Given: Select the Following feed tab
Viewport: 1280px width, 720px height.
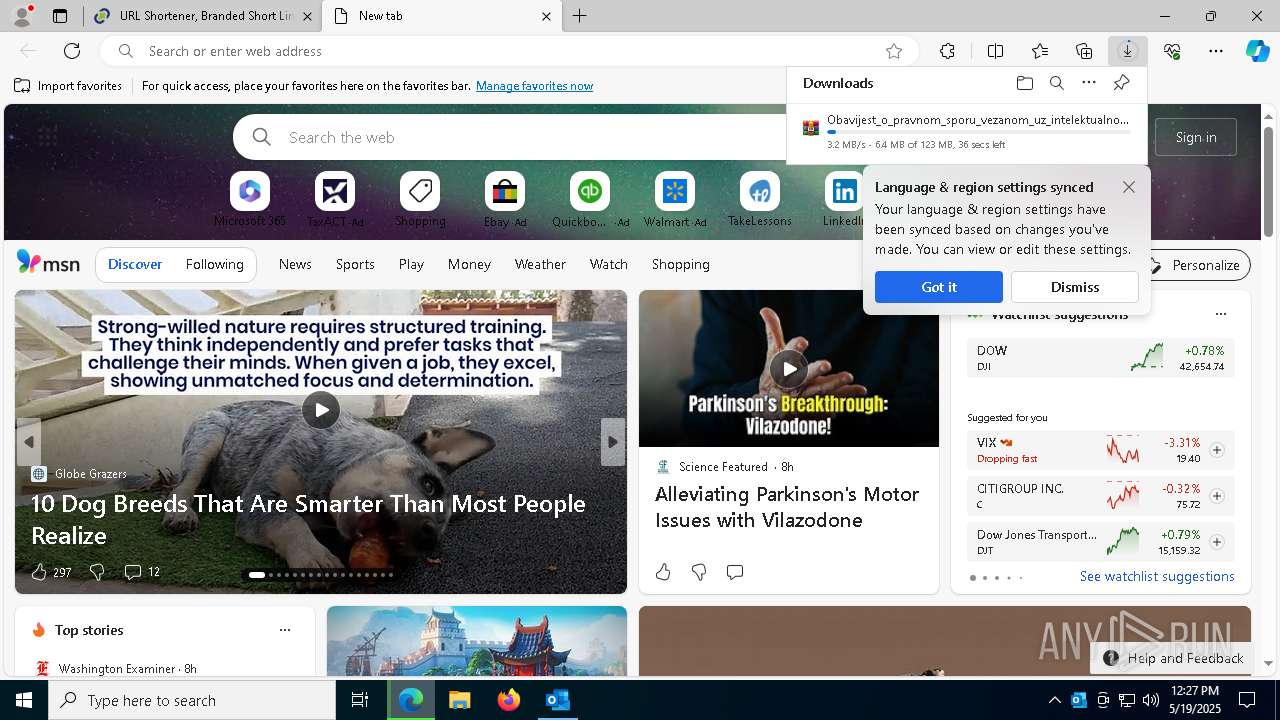Looking at the screenshot, I should point(214,264).
